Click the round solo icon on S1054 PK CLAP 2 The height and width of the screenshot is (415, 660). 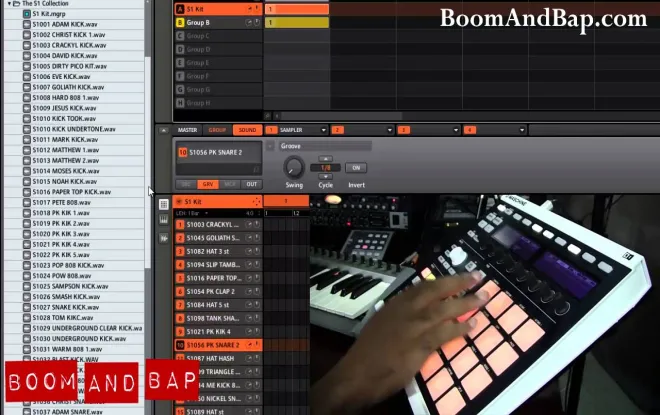(249, 291)
